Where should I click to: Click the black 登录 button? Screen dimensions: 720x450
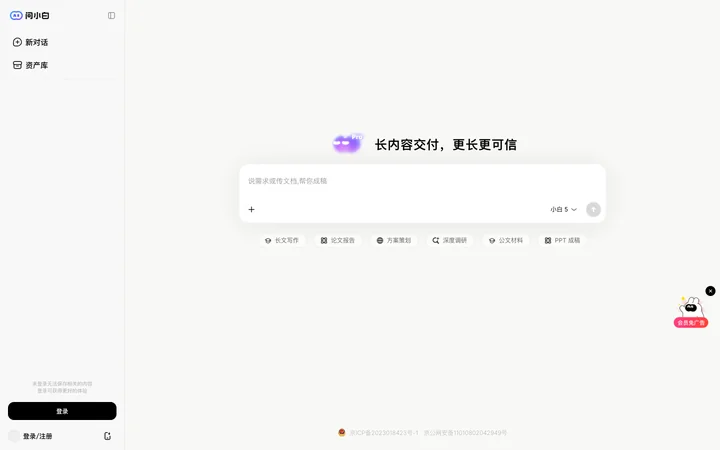[x=62, y=411]
